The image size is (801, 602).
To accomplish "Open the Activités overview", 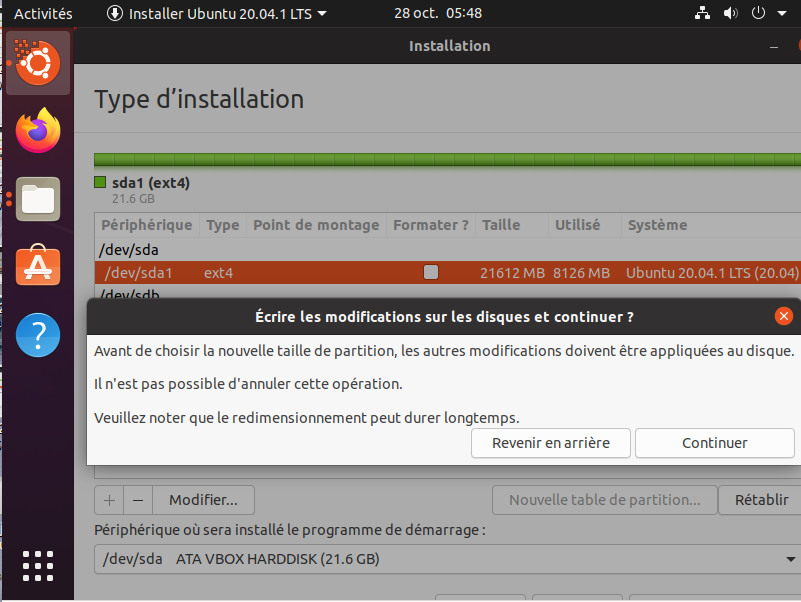I will pos(43,13).
